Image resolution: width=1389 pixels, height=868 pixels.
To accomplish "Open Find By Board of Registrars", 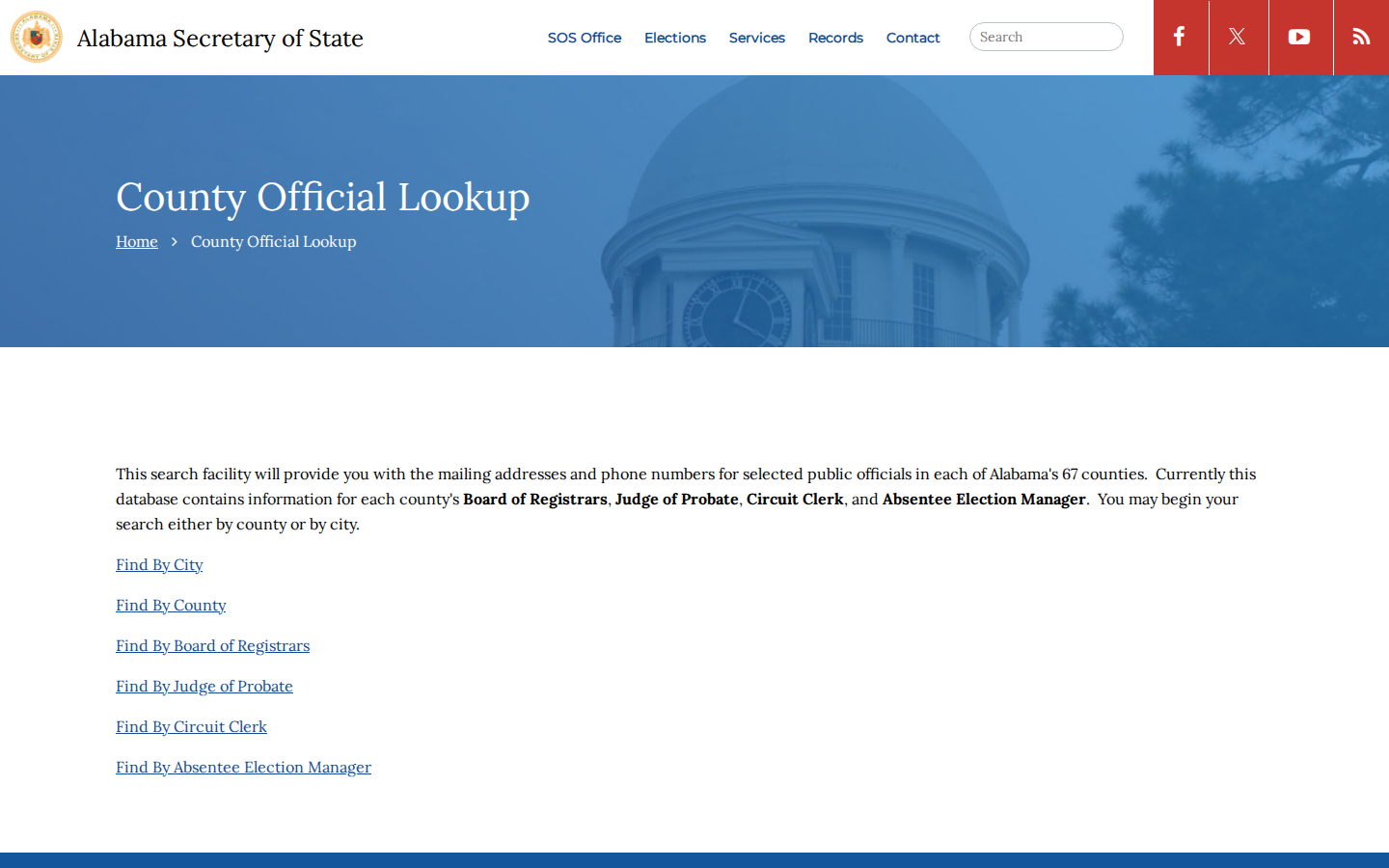I will pyautogui.click(x=212, y=645).
